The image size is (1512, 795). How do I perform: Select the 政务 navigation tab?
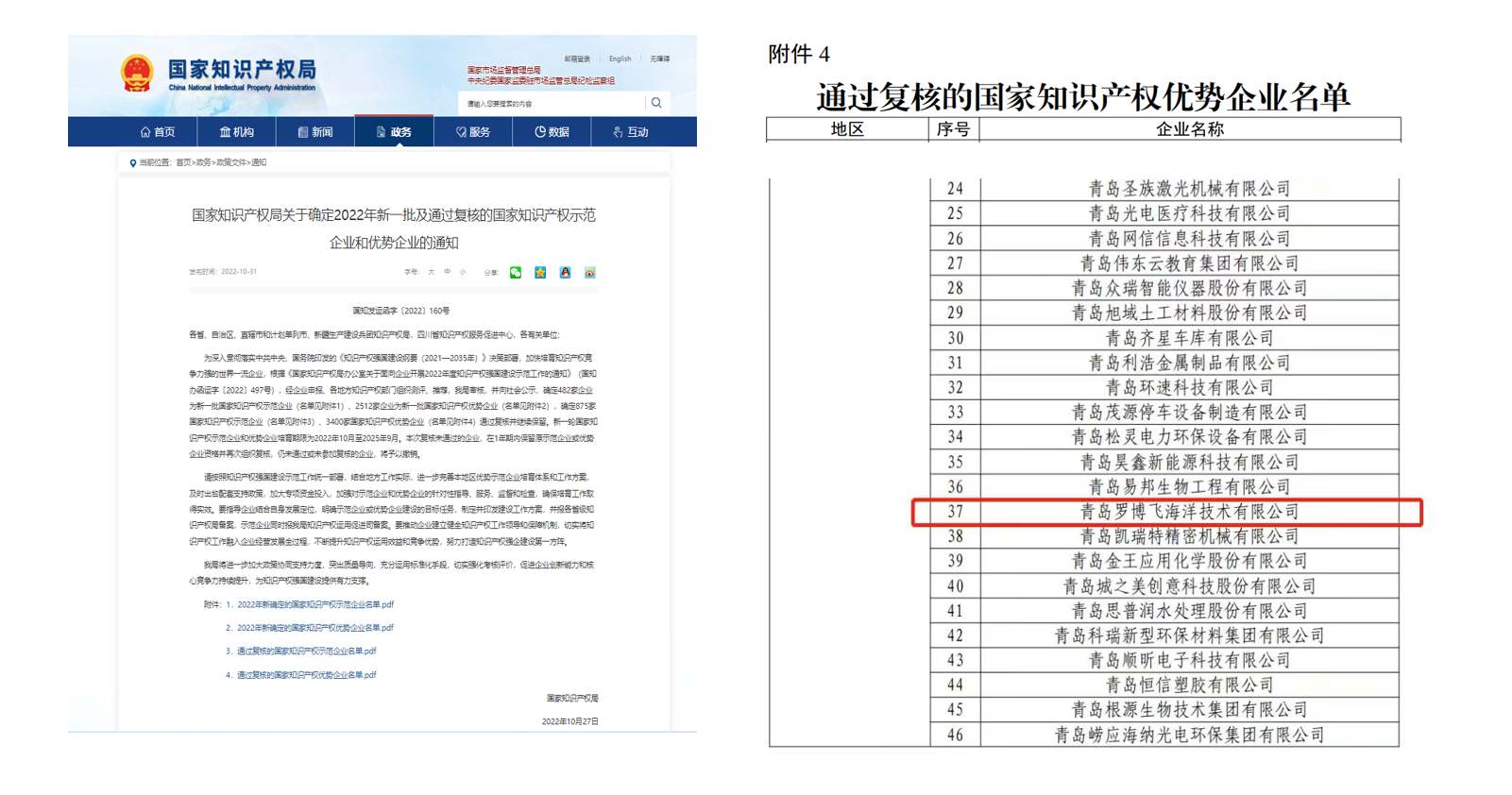(x=394, y=132)
